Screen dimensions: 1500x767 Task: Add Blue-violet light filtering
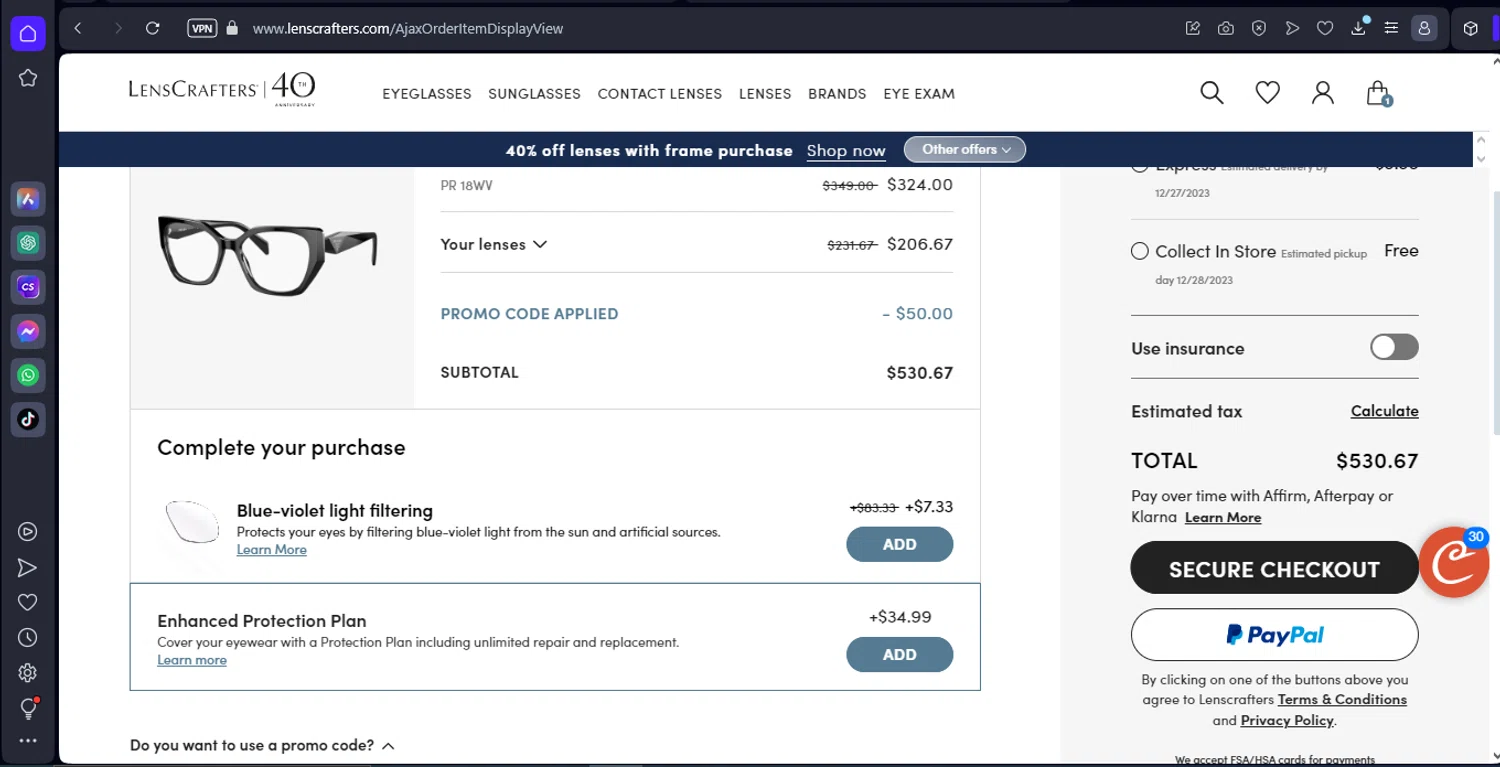(900, 544)
